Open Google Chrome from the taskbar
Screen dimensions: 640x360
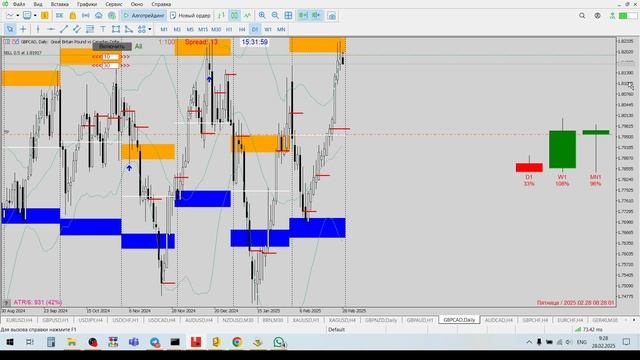point(237,342)
